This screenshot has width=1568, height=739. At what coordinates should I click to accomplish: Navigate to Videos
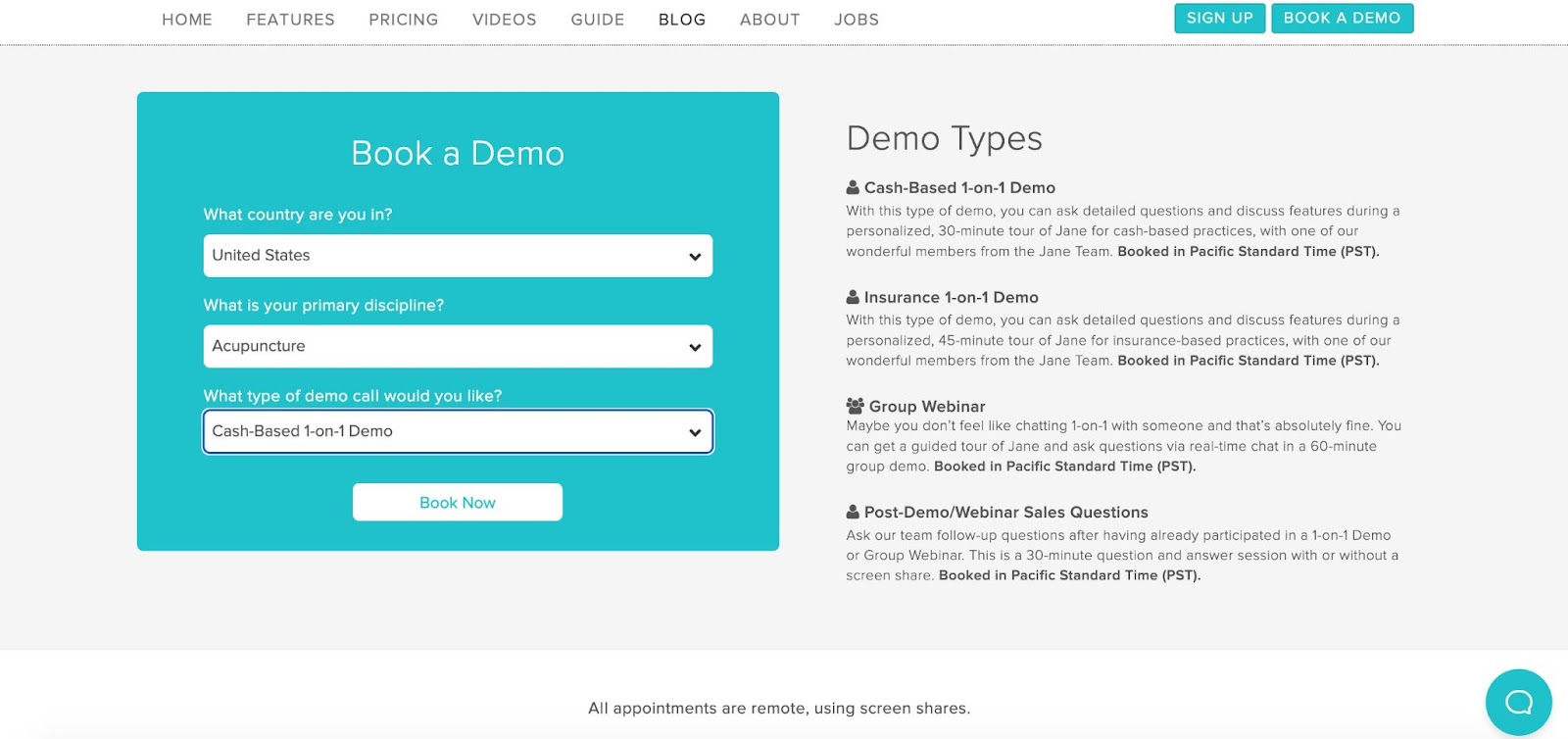505,20
